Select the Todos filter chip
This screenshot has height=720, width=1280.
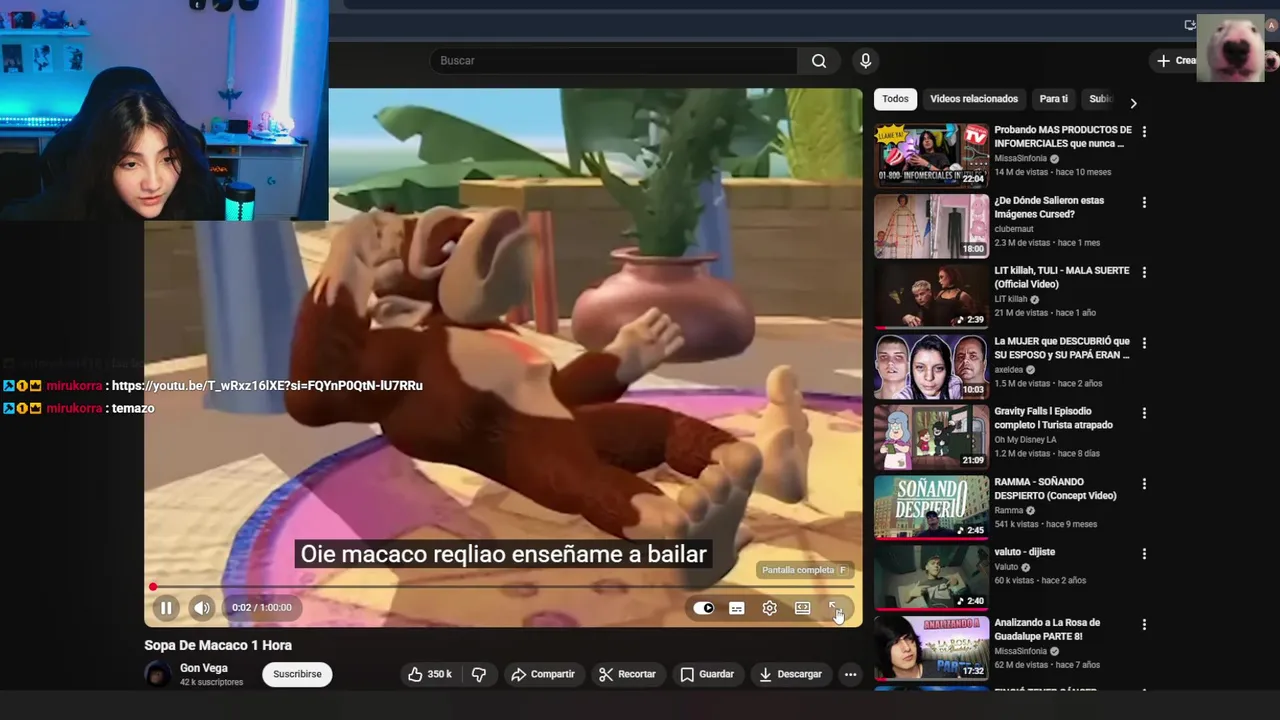coord(895,99)
